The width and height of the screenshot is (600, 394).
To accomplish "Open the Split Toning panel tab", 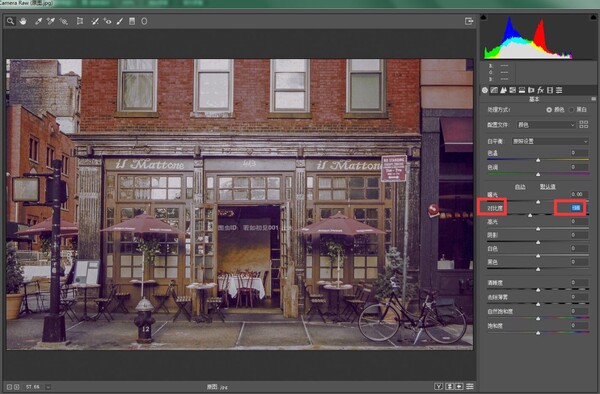I will pyautogui.click(x=522, y=90).
